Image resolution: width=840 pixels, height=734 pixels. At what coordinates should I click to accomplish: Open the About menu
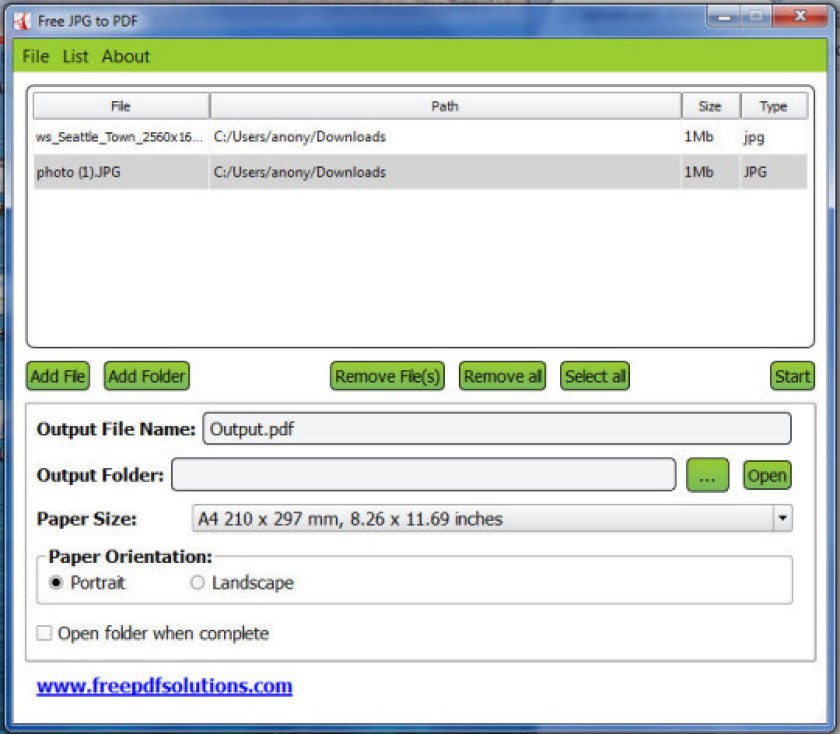(x=126, y=56)
